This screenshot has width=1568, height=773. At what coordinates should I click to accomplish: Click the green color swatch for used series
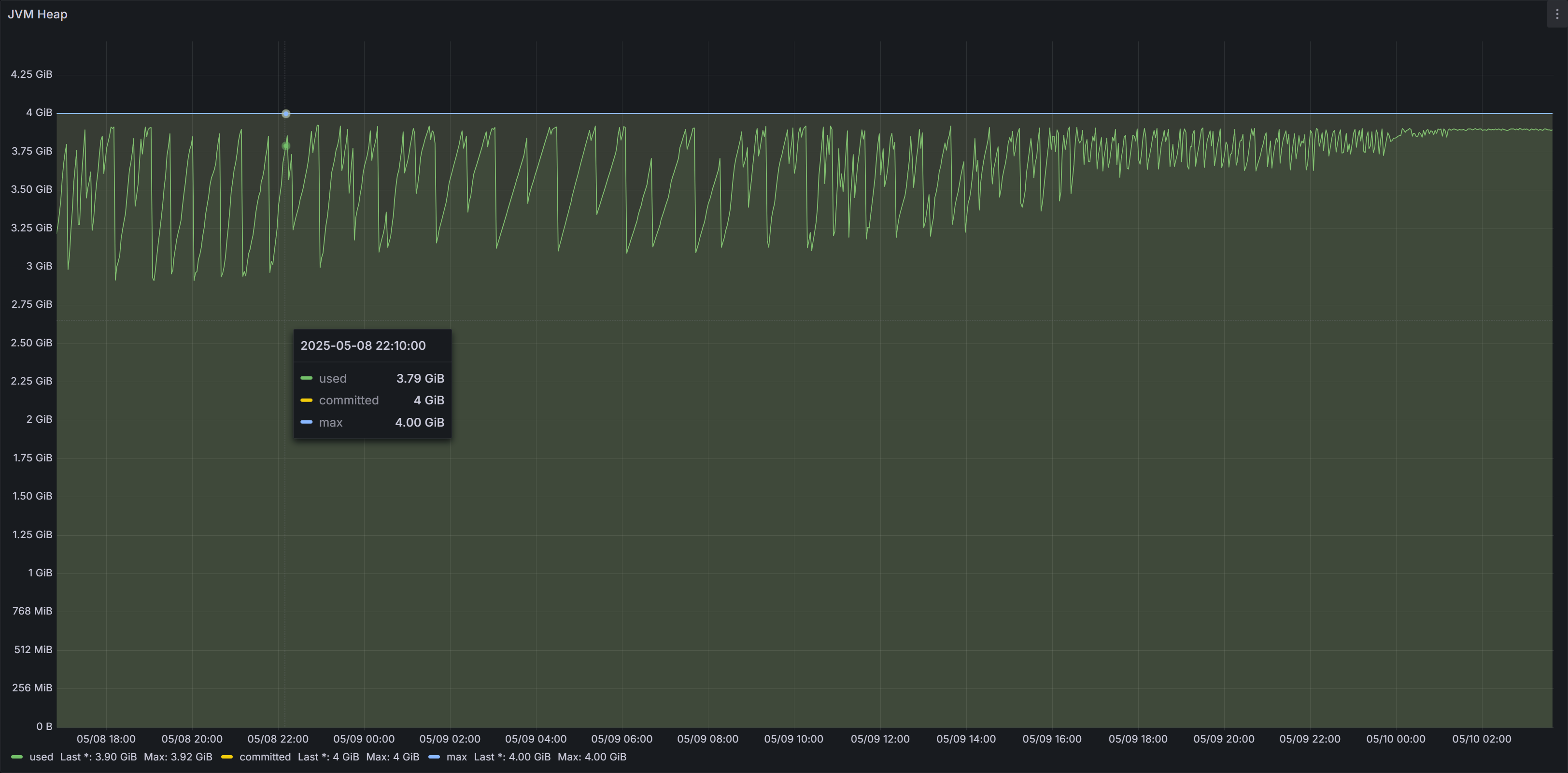pos(17,757)
